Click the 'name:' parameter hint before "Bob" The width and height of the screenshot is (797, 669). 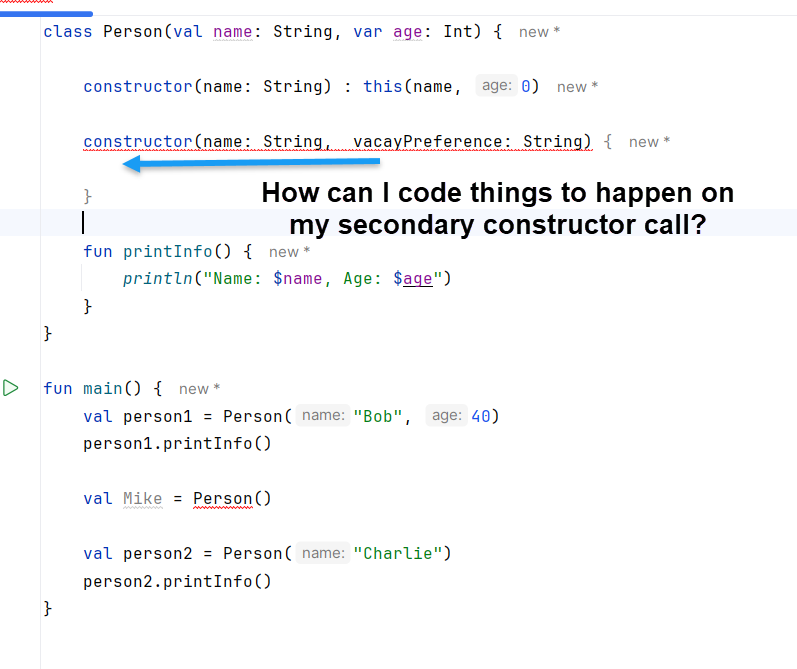click(x=323, y=415)
